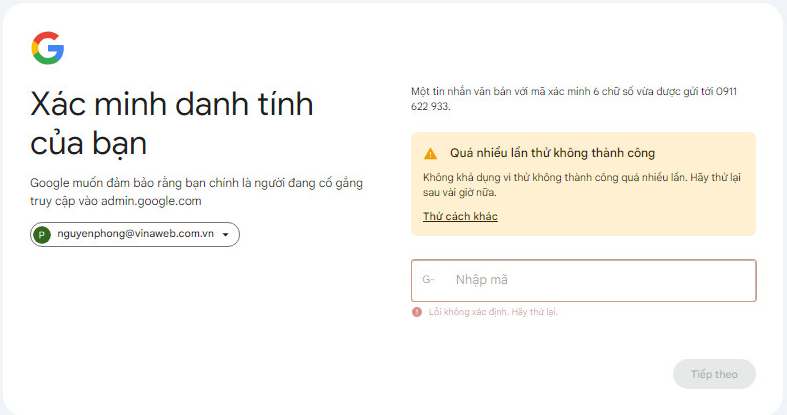The width and height of the screenshot is (787, 415).
Task: Click the heading Xác minh danh tính
Action: [172, 103]
